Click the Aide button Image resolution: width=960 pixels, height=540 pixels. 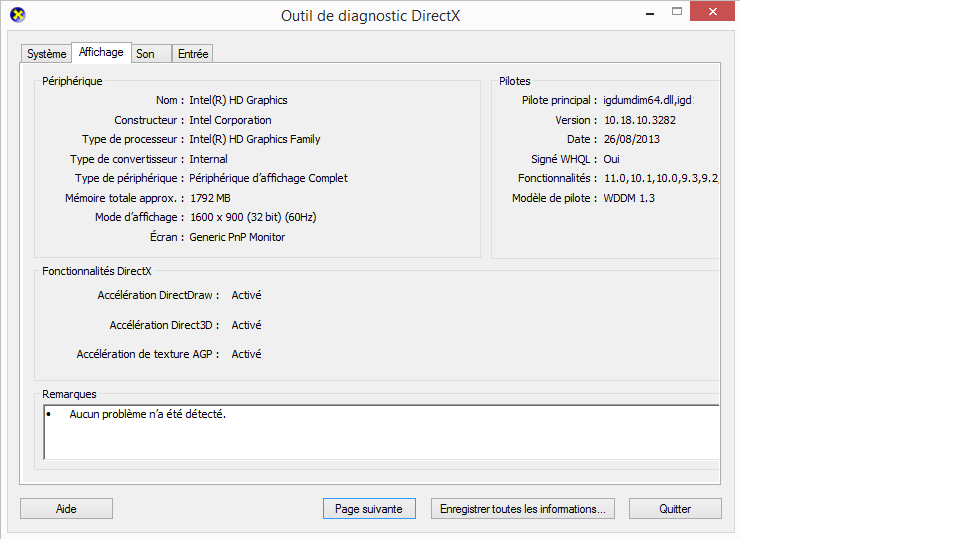click(66, 509)
